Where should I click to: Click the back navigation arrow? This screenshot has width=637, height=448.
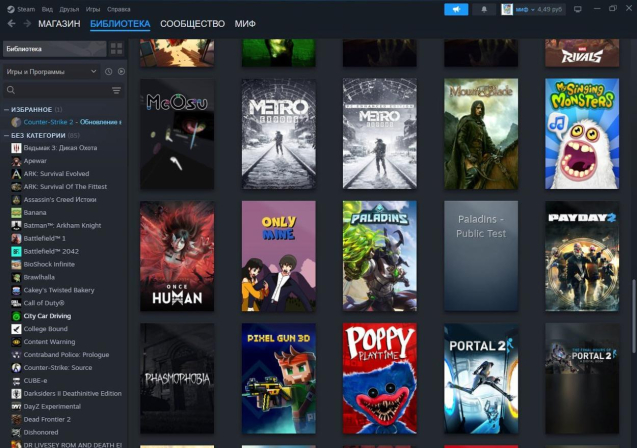tap(11, 23)
